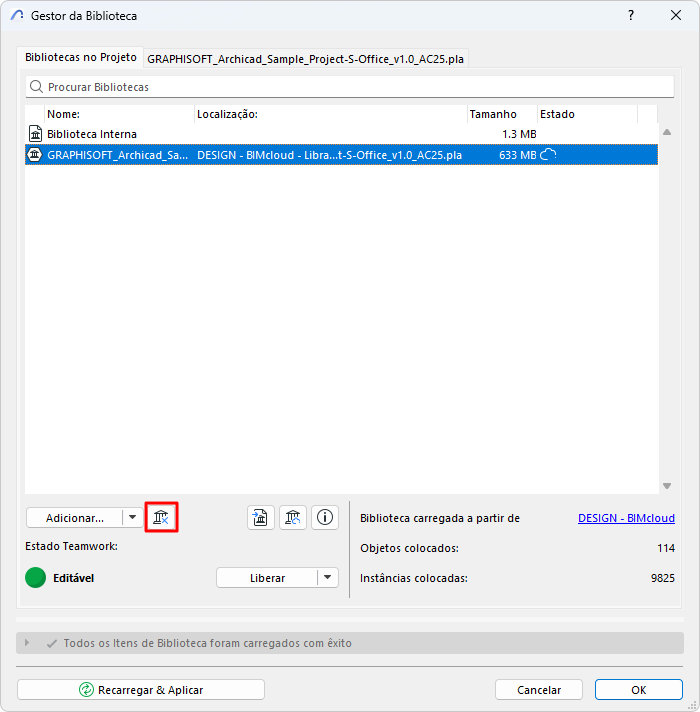
Task: Open the library information icon
Action: 325,517
